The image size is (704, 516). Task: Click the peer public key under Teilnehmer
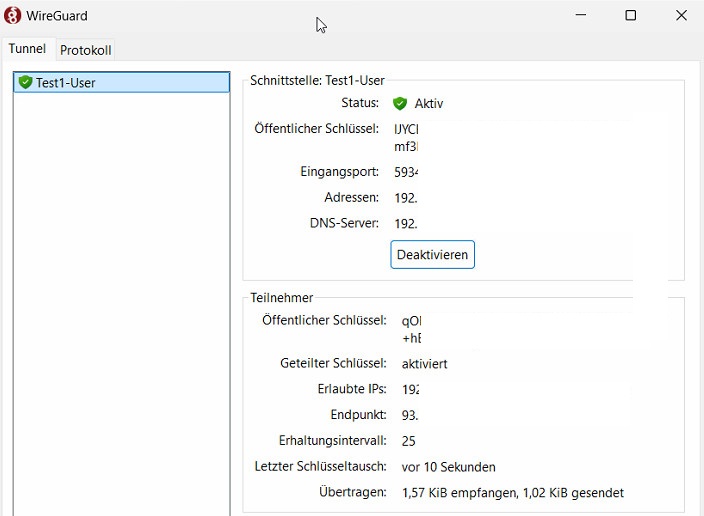tap(411, 329)
